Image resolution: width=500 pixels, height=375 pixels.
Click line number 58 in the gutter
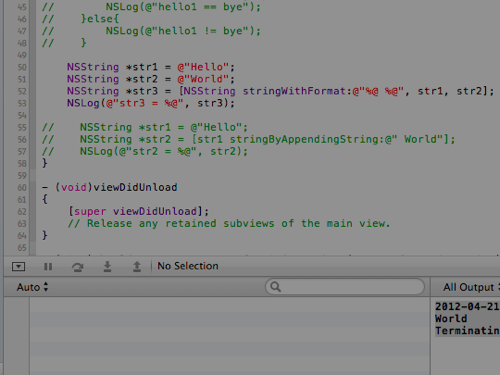[22, 164]
